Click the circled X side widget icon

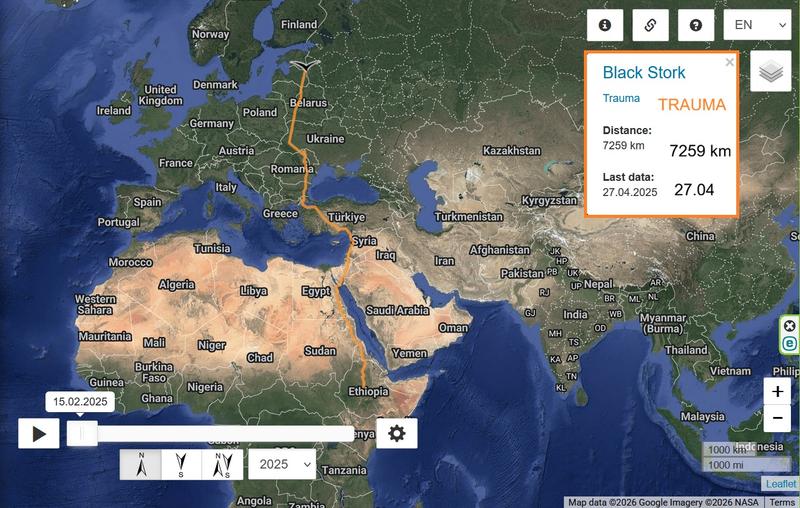[789, 326]
